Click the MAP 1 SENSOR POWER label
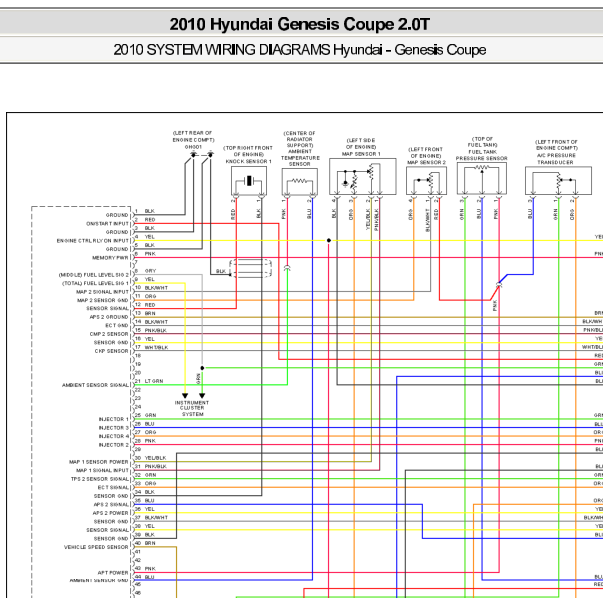This screenshot has height=598, width=603. [99, 462]
